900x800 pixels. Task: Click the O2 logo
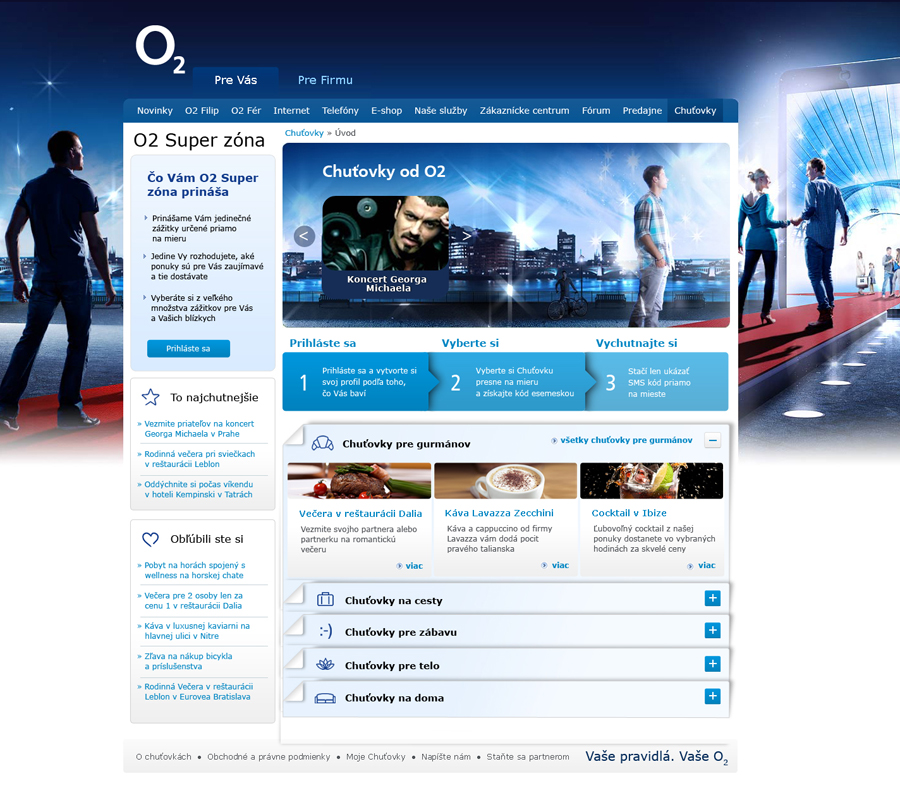pos(160,49)
